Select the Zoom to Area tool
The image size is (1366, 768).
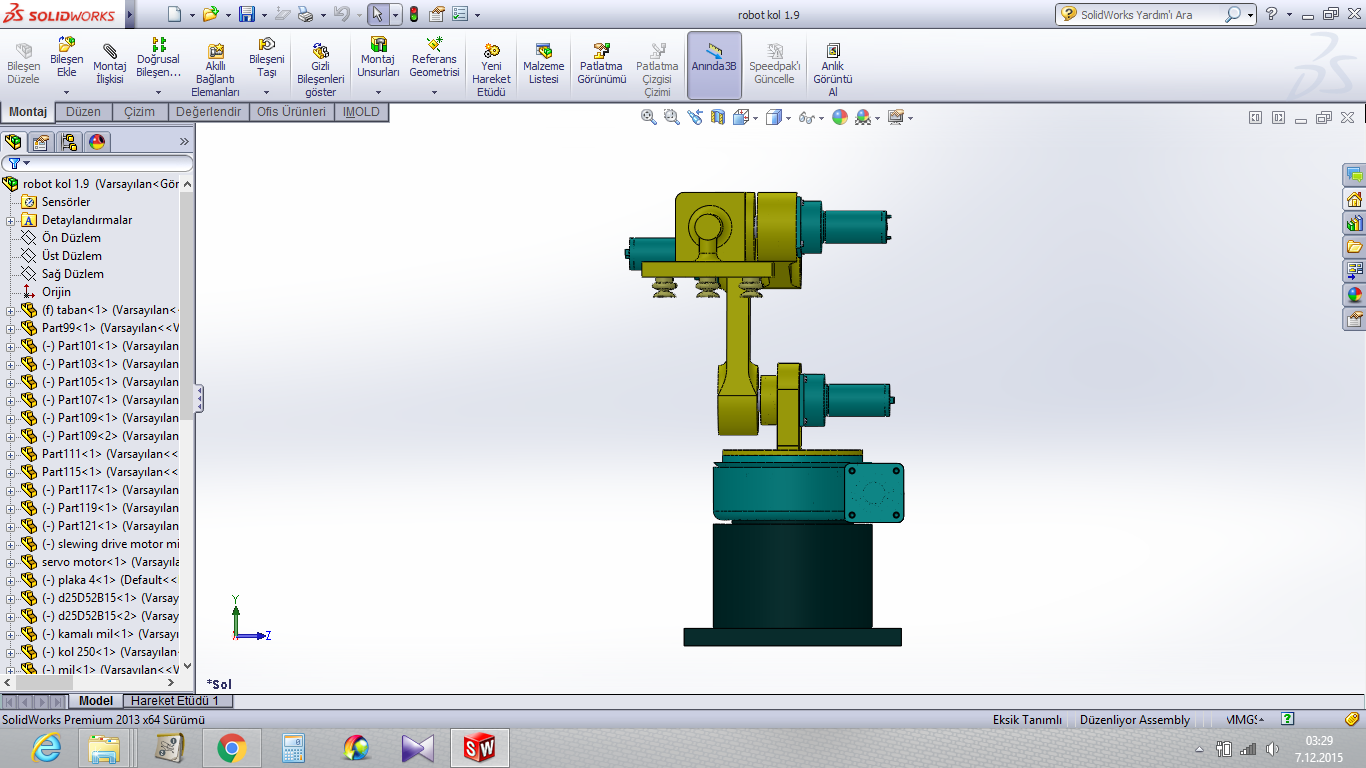click(671, 117)
